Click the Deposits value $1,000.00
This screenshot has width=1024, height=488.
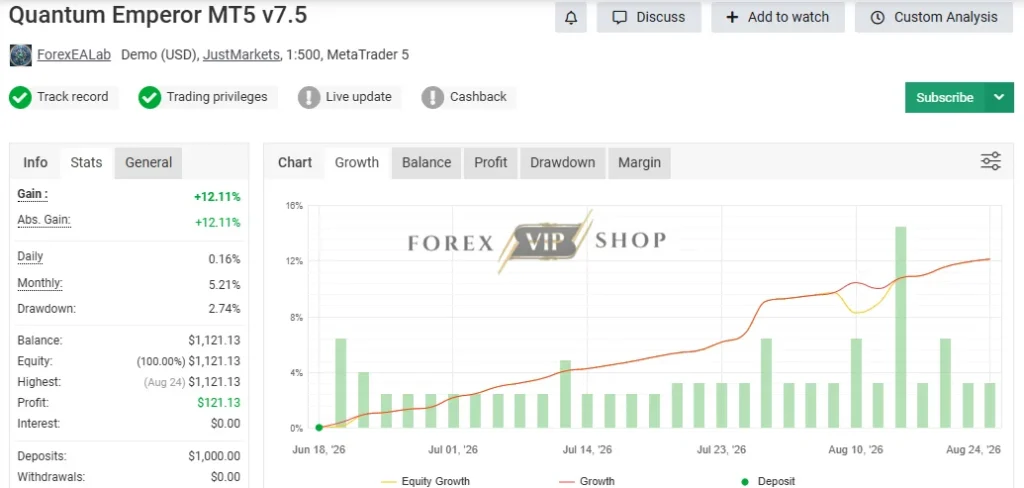pos(214,456)
